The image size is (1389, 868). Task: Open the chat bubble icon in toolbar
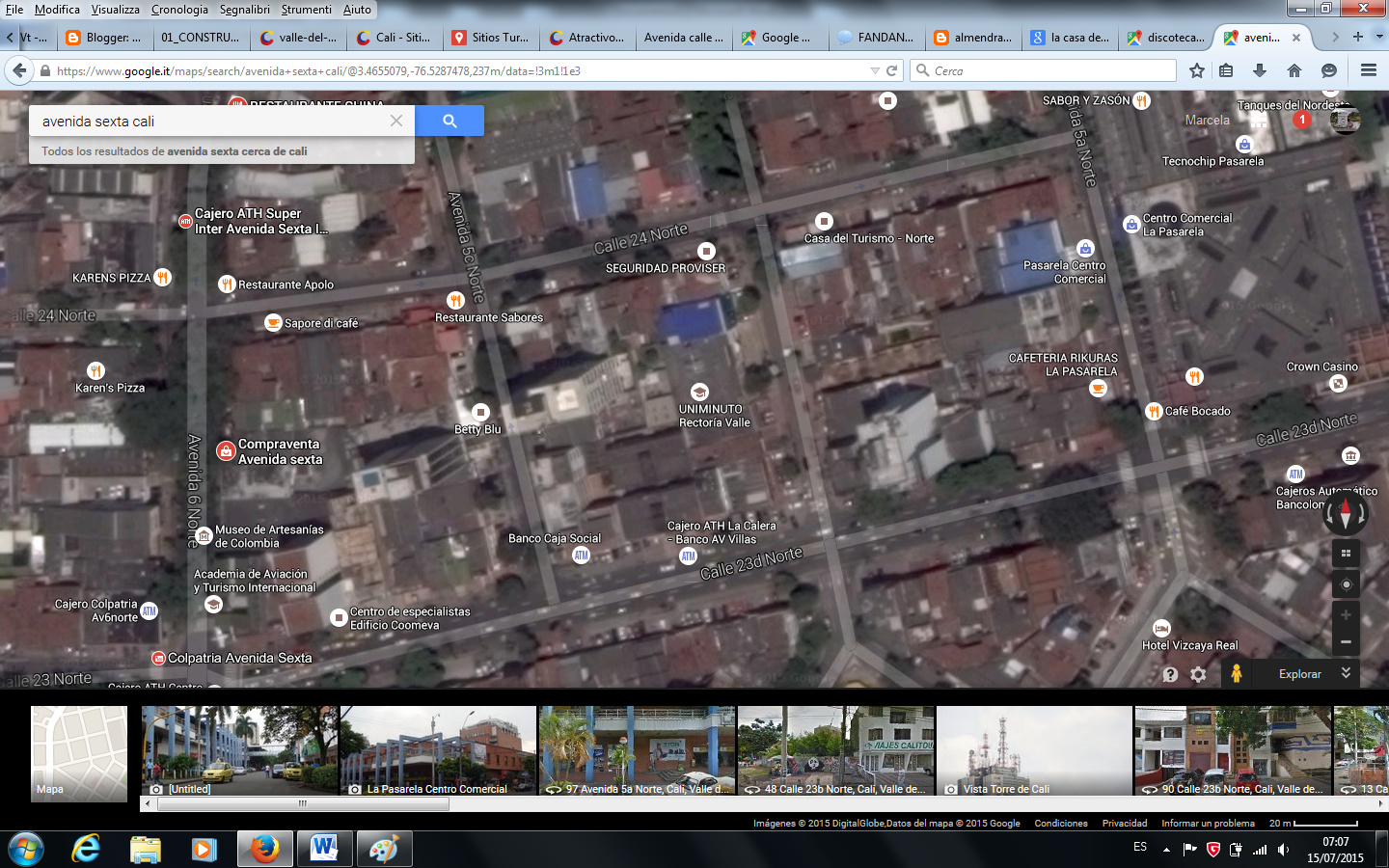1329,70
